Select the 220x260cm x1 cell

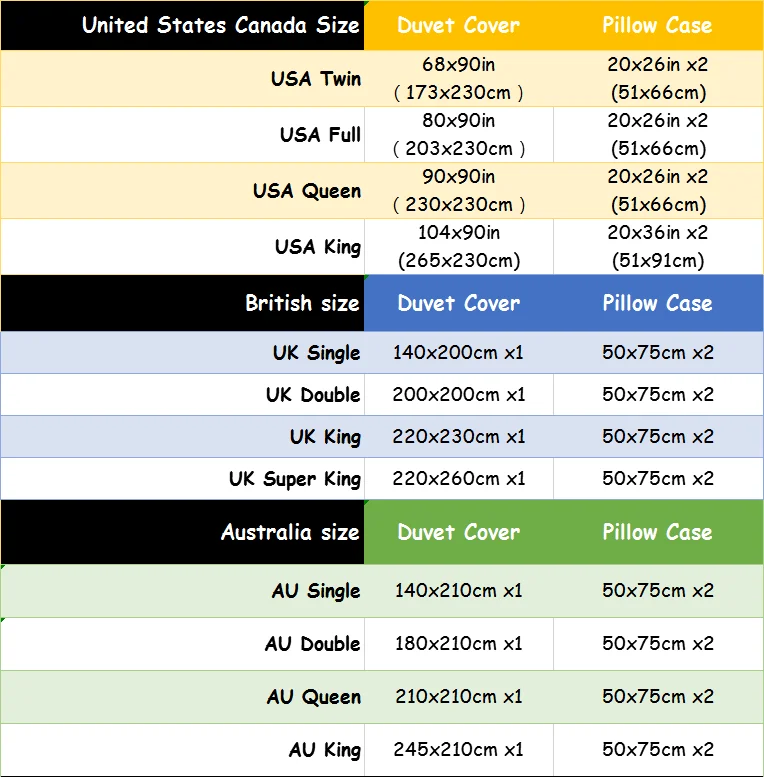[459, 479]
